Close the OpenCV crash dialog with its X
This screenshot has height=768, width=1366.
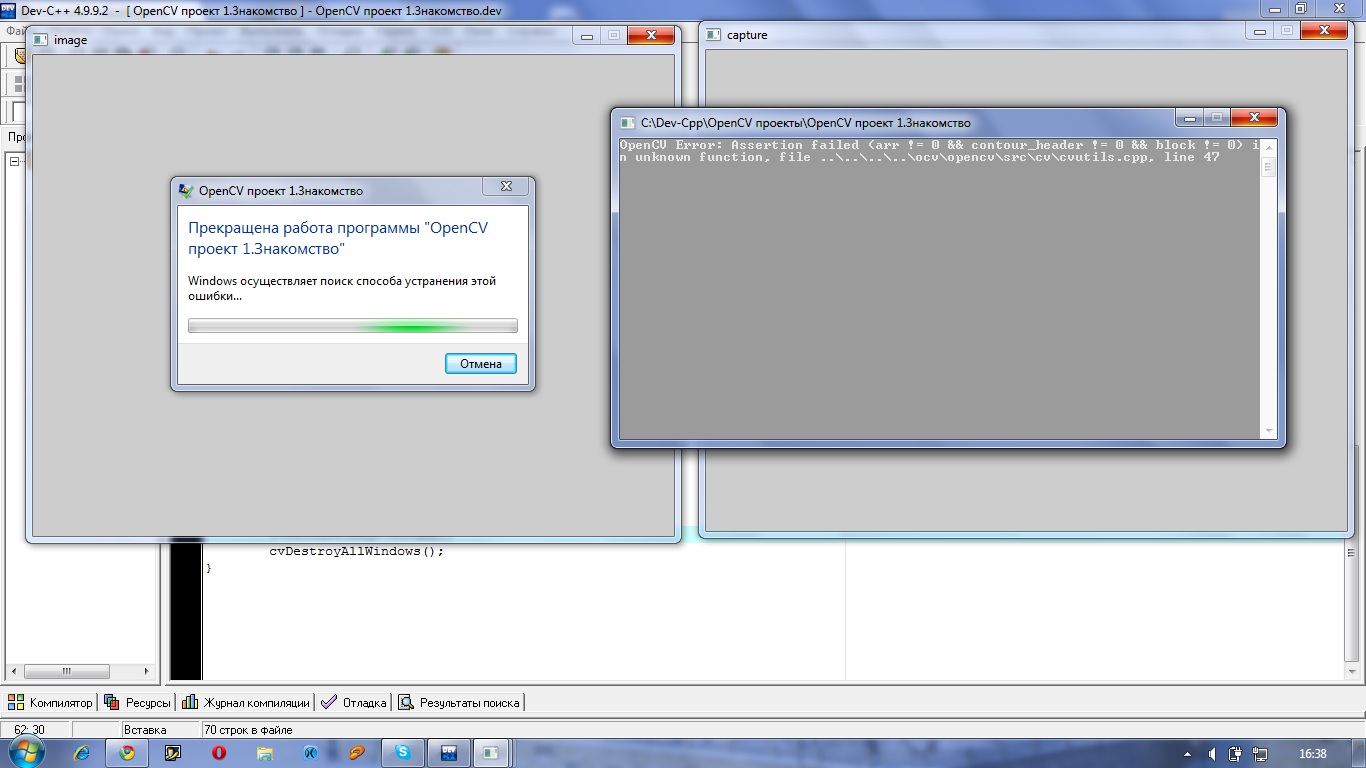[x=506, y=187]
